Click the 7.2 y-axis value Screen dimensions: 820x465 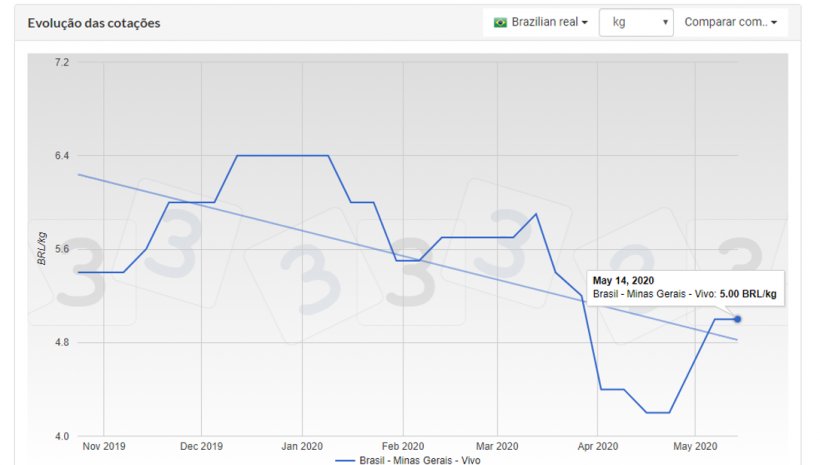pyautogui.click(x=61, y=62)
